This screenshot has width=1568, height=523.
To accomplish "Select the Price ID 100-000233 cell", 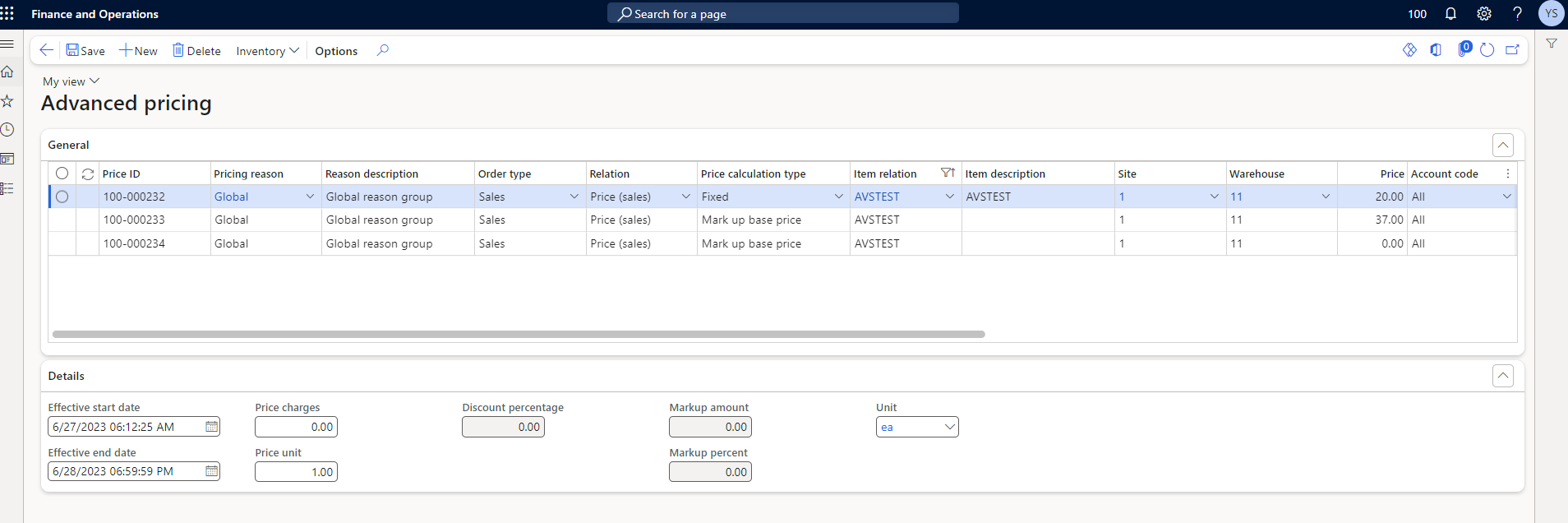I will click(154, 220).
